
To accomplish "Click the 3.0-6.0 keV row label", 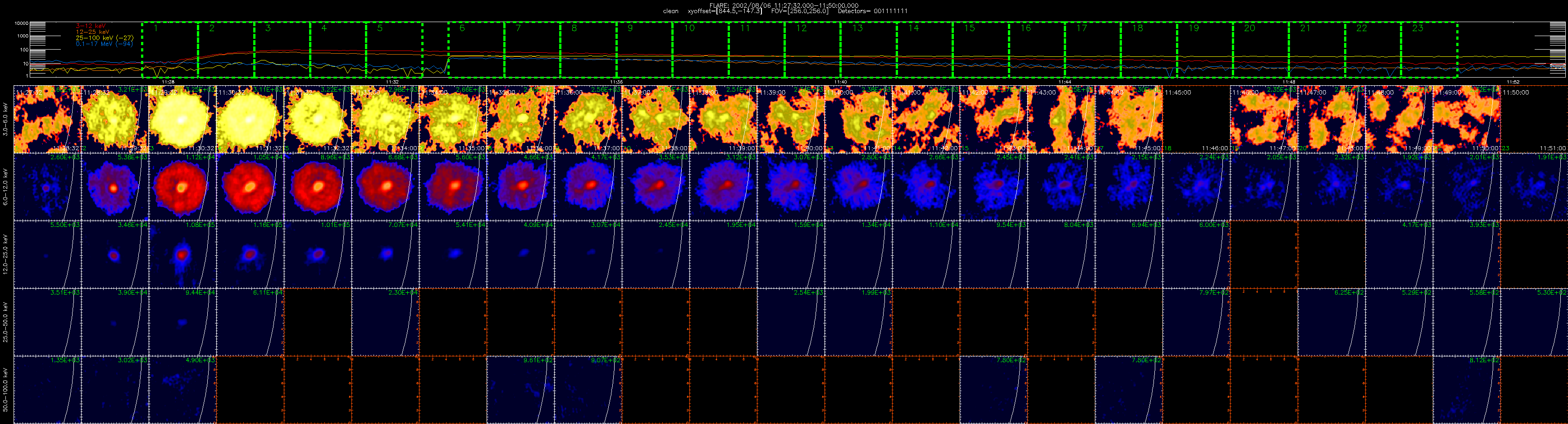I will click(x=6, y=120).
